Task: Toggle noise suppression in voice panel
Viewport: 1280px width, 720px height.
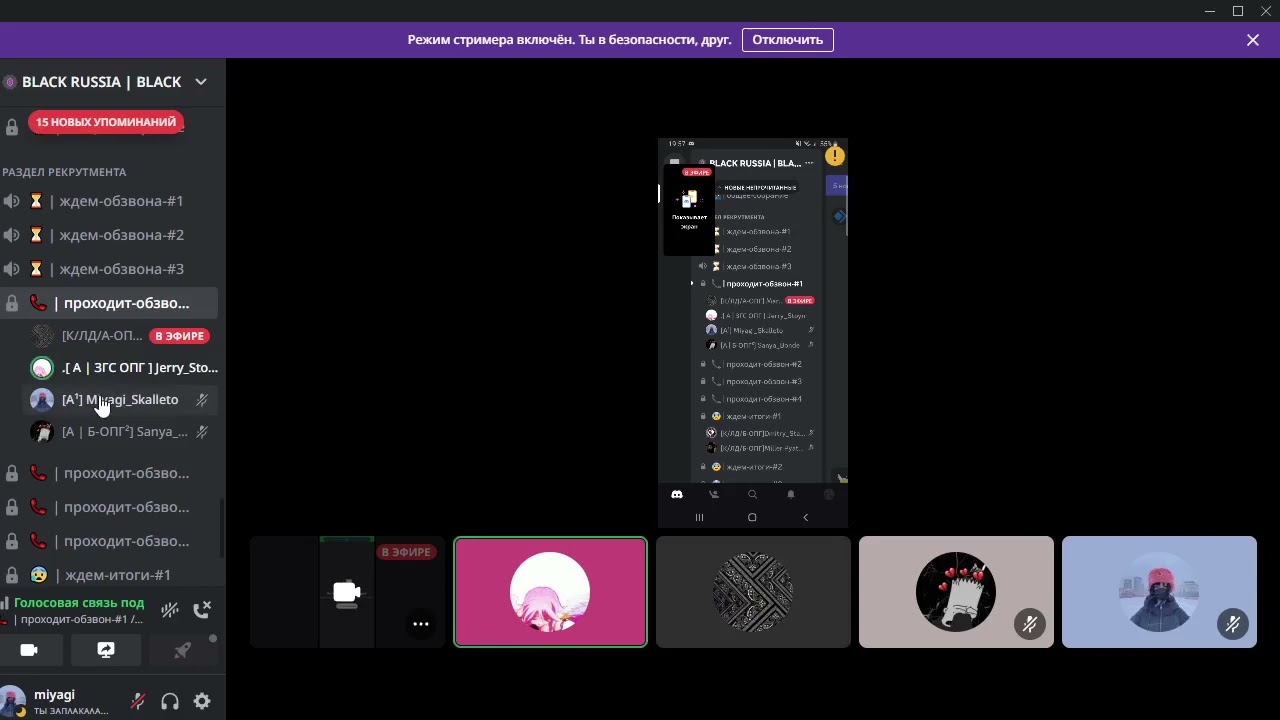Action: coord(171,609)
